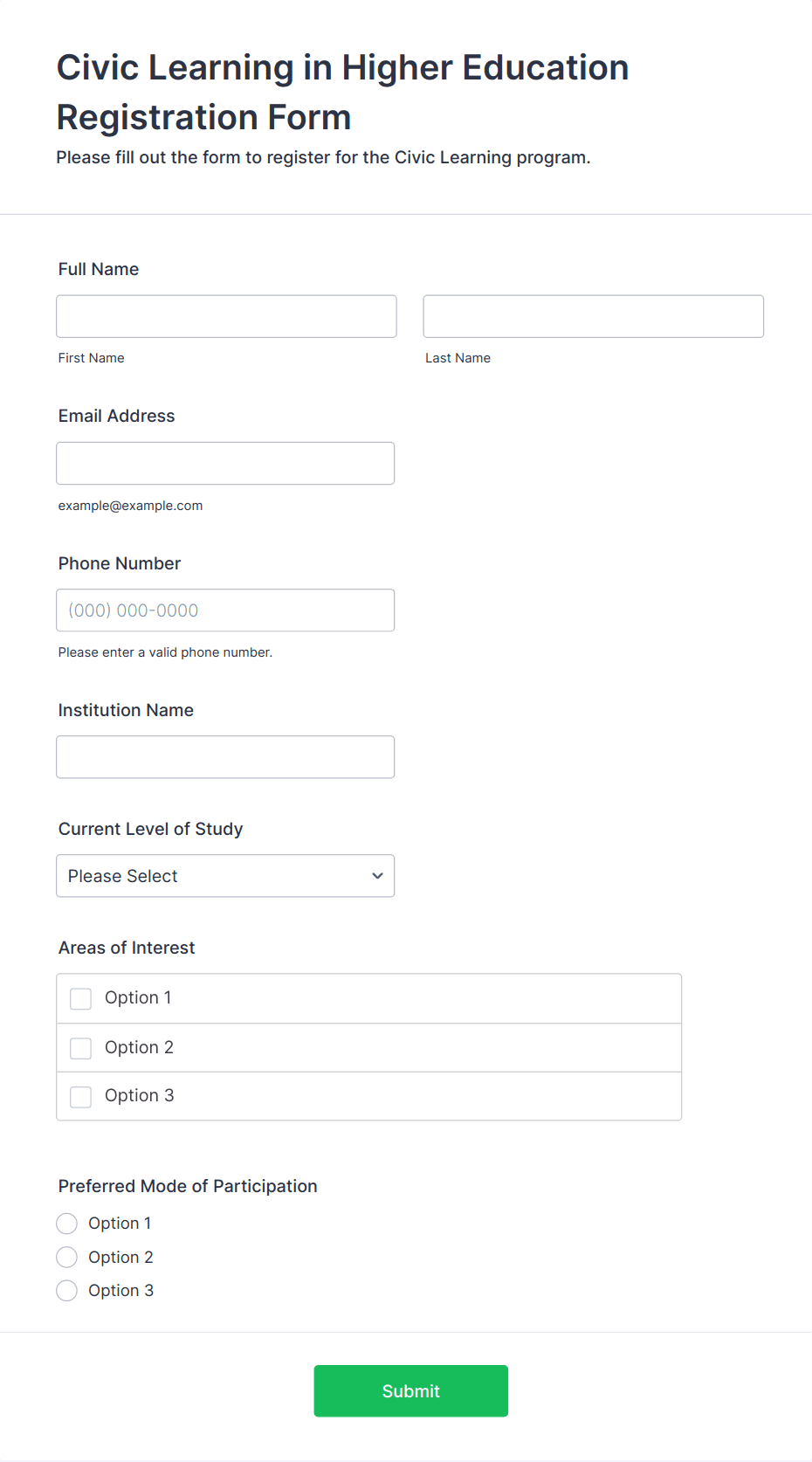Image resolution: width=812 pixels, height=1462 pixels.
Task: Click the form title heading
Action: point(342,92)
